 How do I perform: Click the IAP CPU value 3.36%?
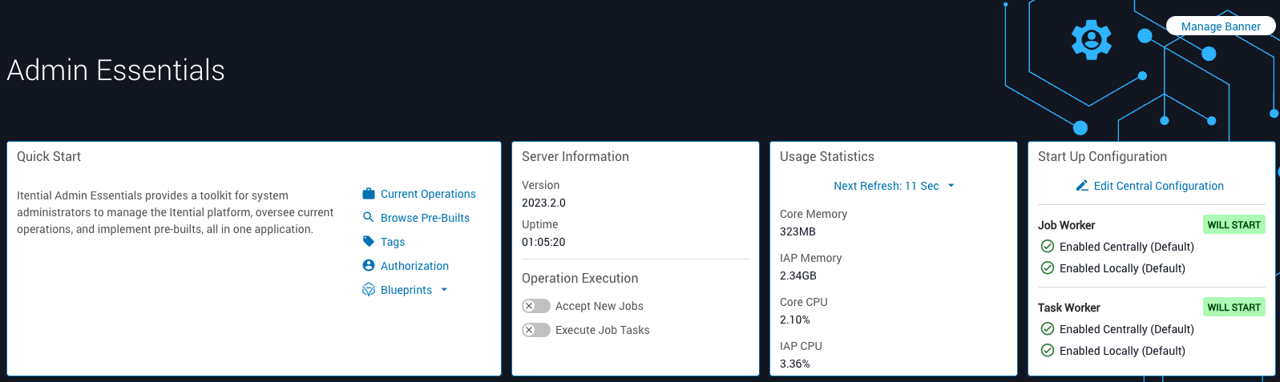click(795, 364)
